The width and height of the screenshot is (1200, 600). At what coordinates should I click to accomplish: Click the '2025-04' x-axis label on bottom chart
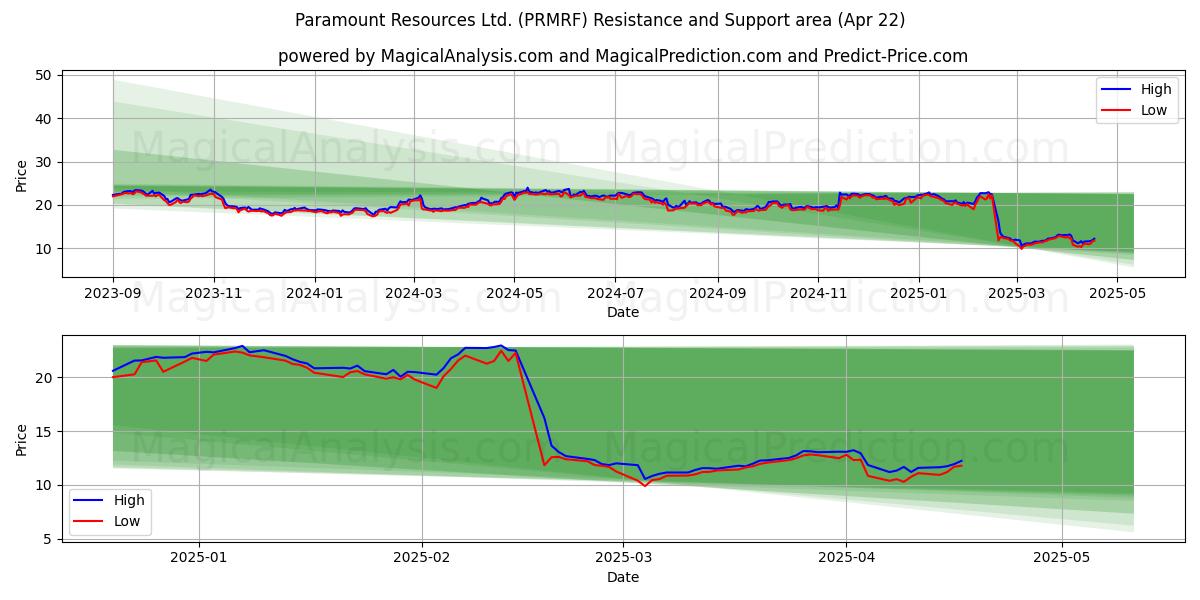846,558
